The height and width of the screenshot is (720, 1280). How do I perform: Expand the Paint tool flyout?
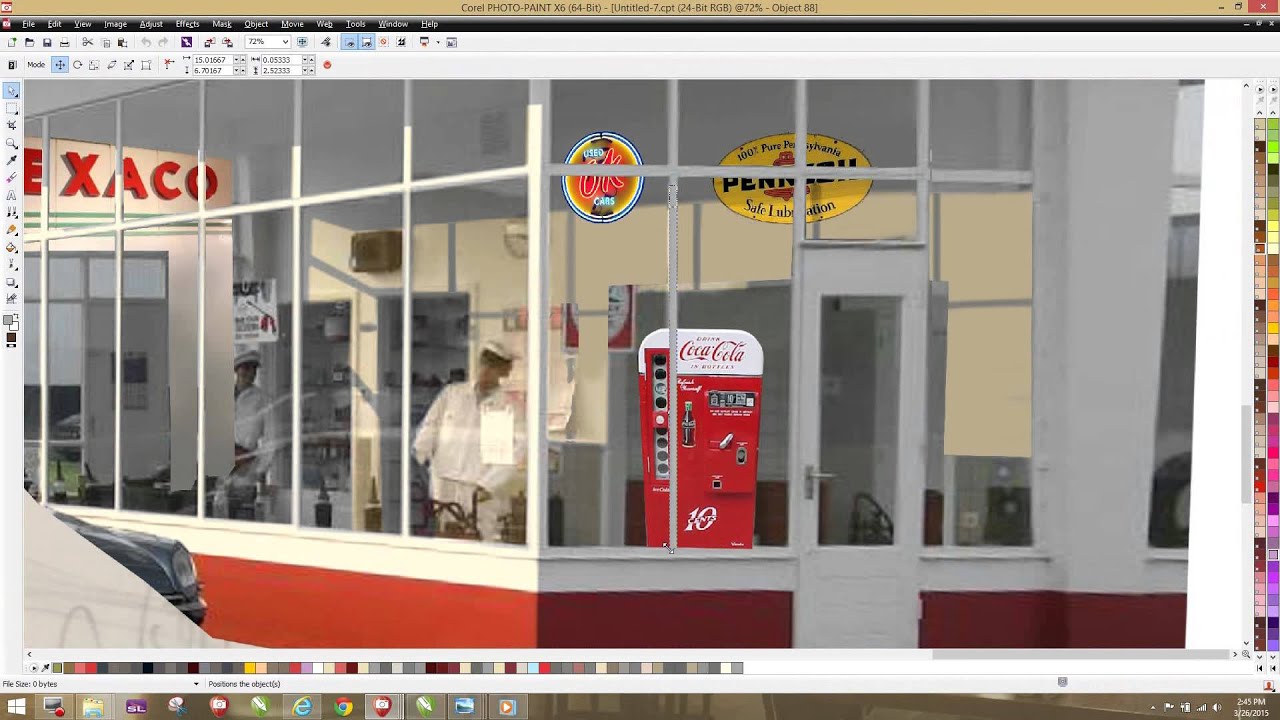click(x=17, y=234)
